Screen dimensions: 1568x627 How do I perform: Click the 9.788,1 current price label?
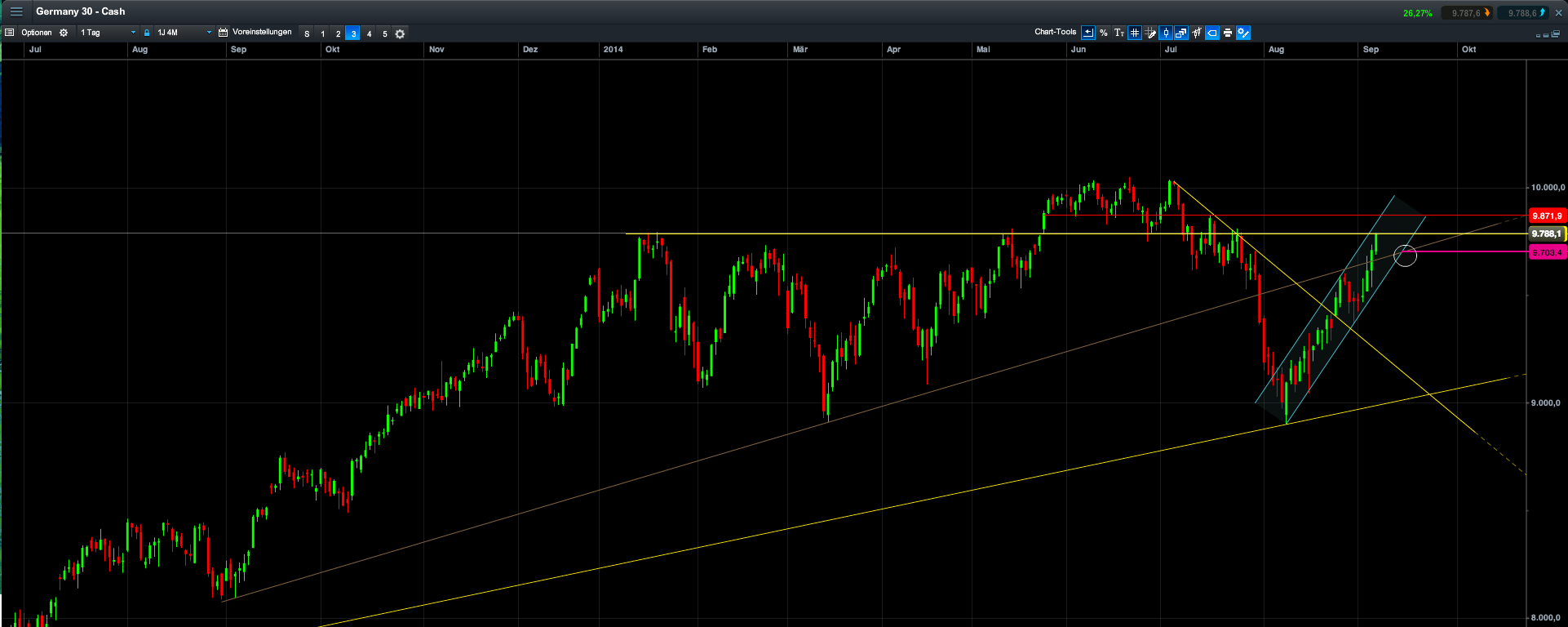click(1547, 233)
